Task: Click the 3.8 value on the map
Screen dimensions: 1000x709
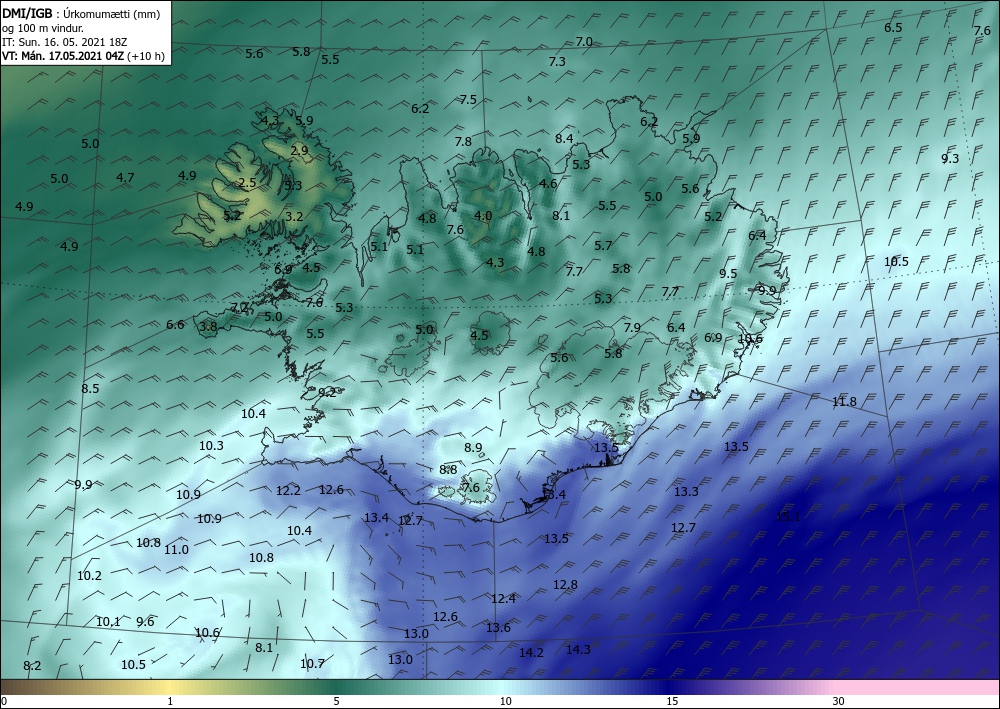Action: click(x=208, y=328)
